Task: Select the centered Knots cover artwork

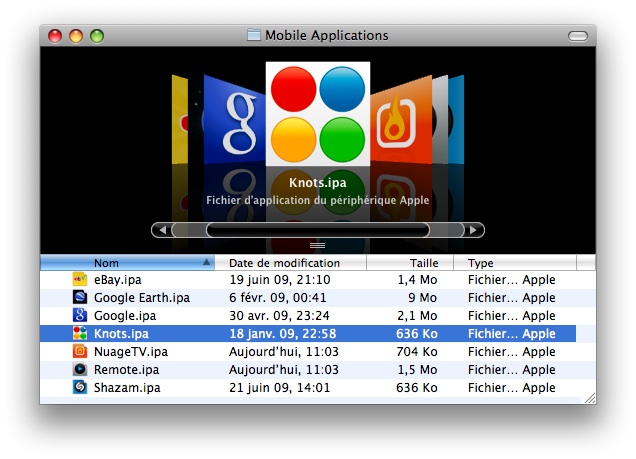Action: point(318,114)
